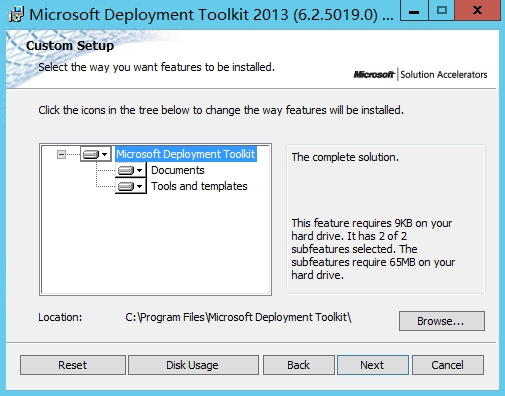The width and height of the screenshot is (505, 396).
Task: Minimize the setup window
Action: coord(414,11)
